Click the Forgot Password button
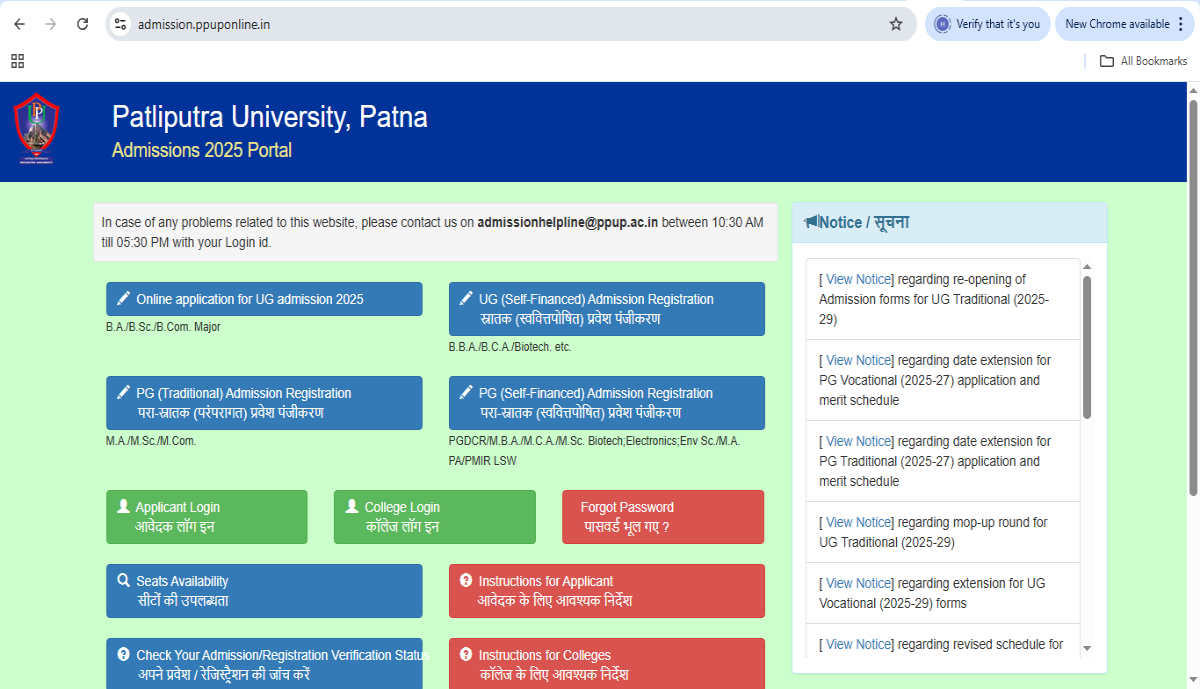 (x=664, y=517)
